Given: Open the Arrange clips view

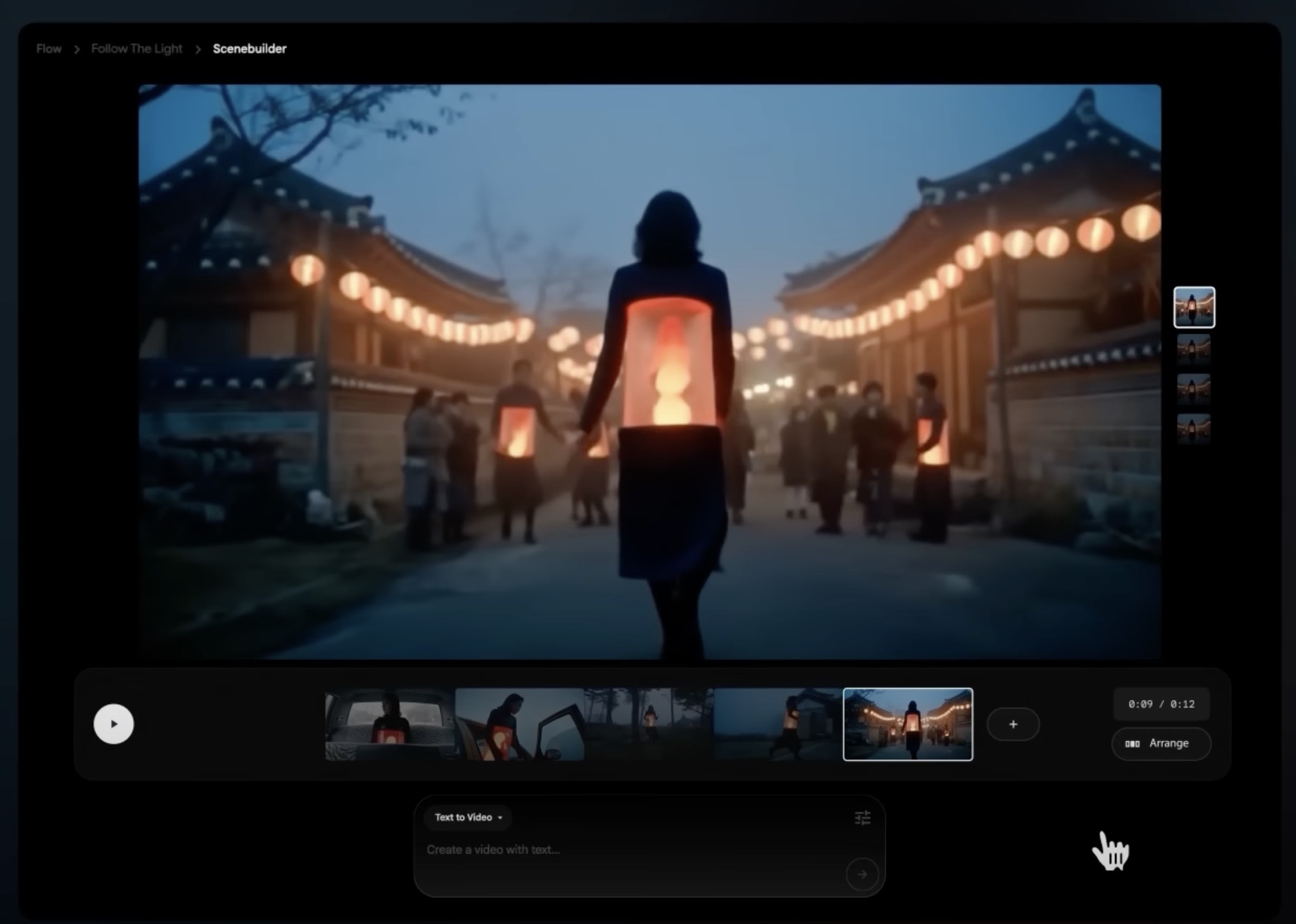Looking at the screenshot, I should pos(1161,744).
